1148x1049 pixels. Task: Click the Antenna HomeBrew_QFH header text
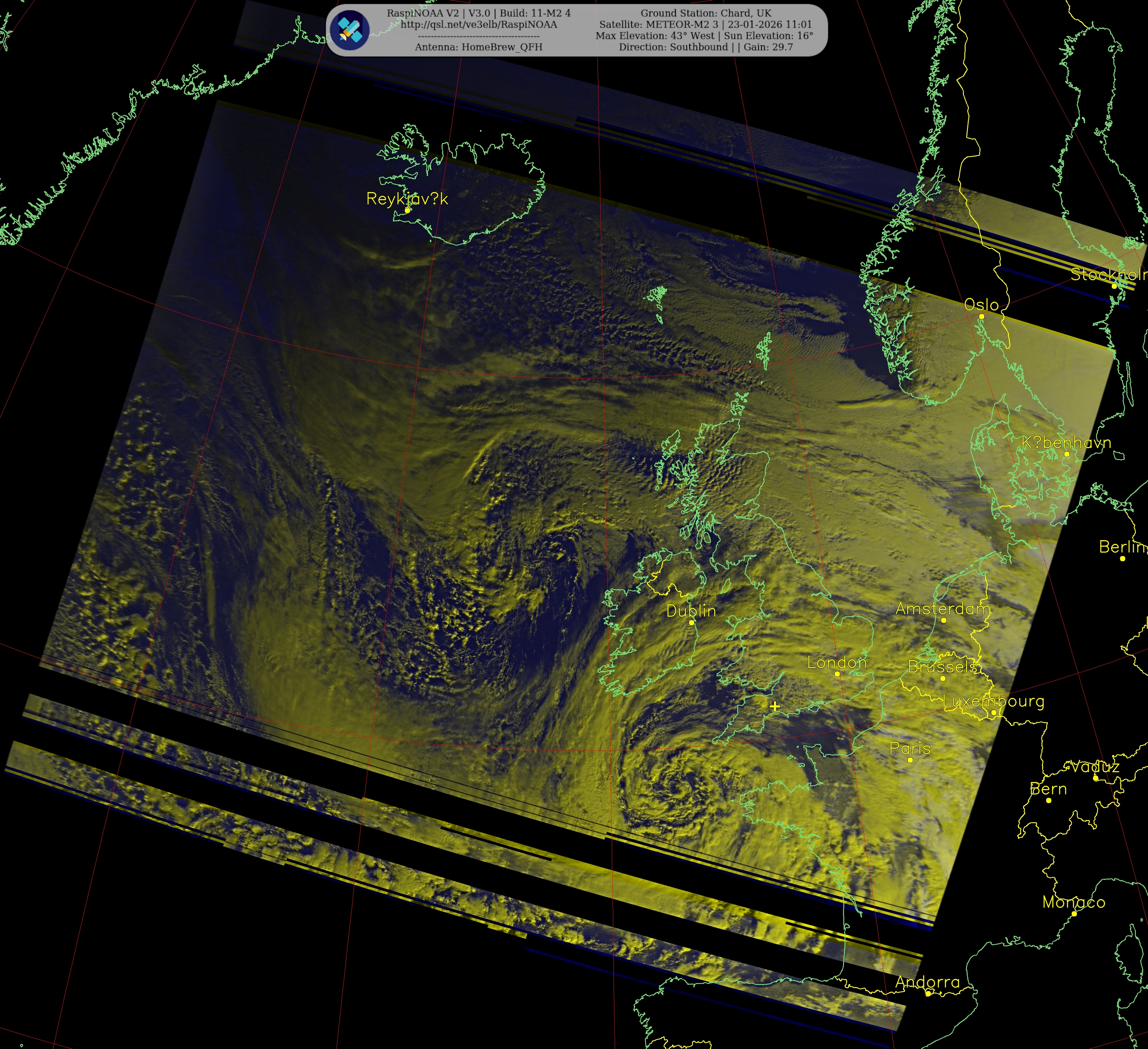coord(478,47)
